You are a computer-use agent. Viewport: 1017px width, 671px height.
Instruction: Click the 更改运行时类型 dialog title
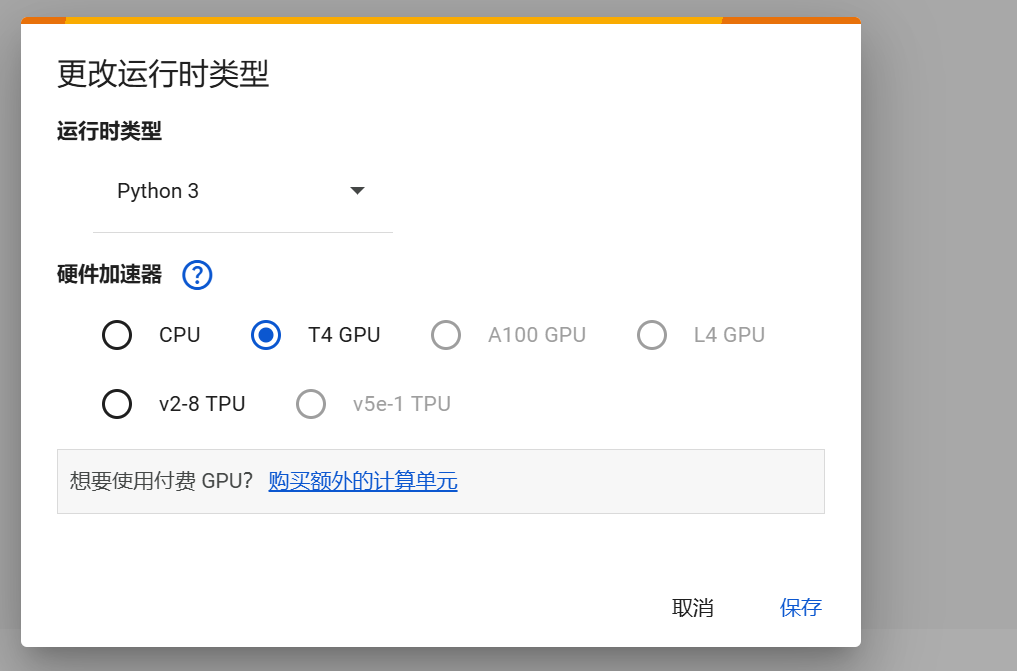160,74
